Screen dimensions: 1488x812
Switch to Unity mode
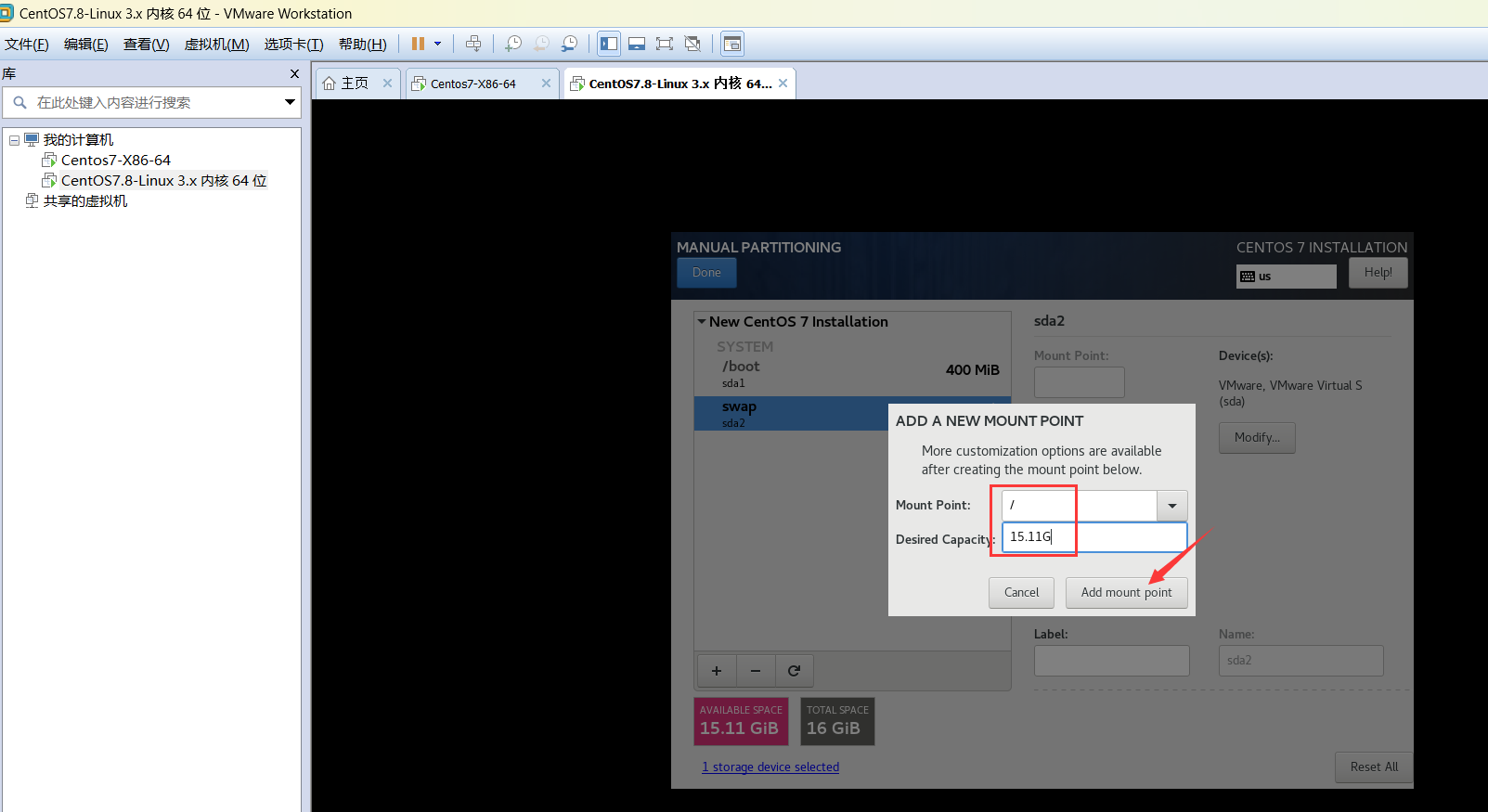point(692,44)
